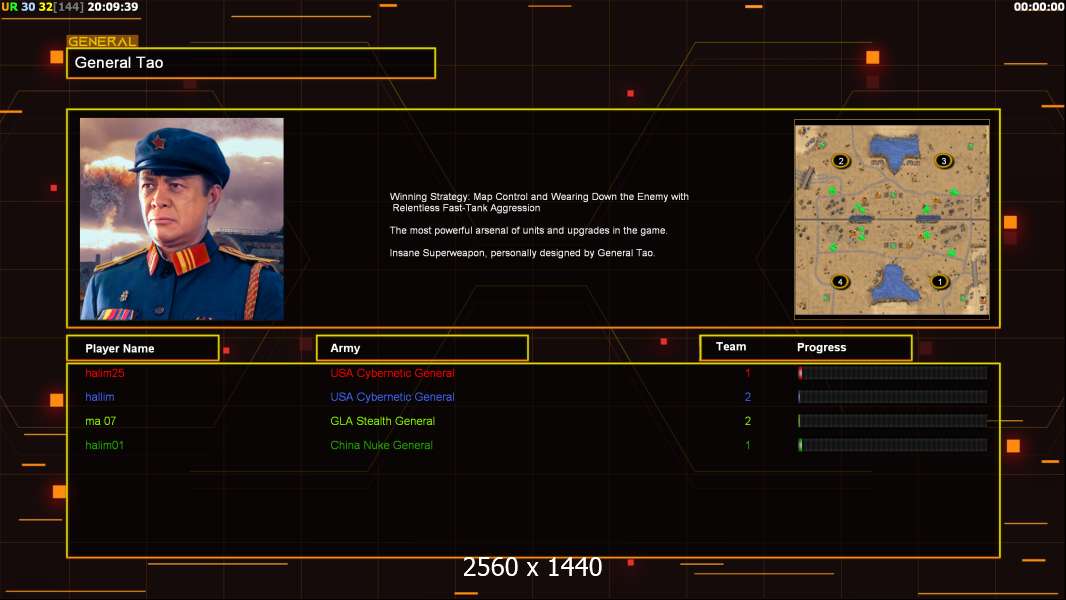
Task: Select the Army column header
Action: point(422,348)
